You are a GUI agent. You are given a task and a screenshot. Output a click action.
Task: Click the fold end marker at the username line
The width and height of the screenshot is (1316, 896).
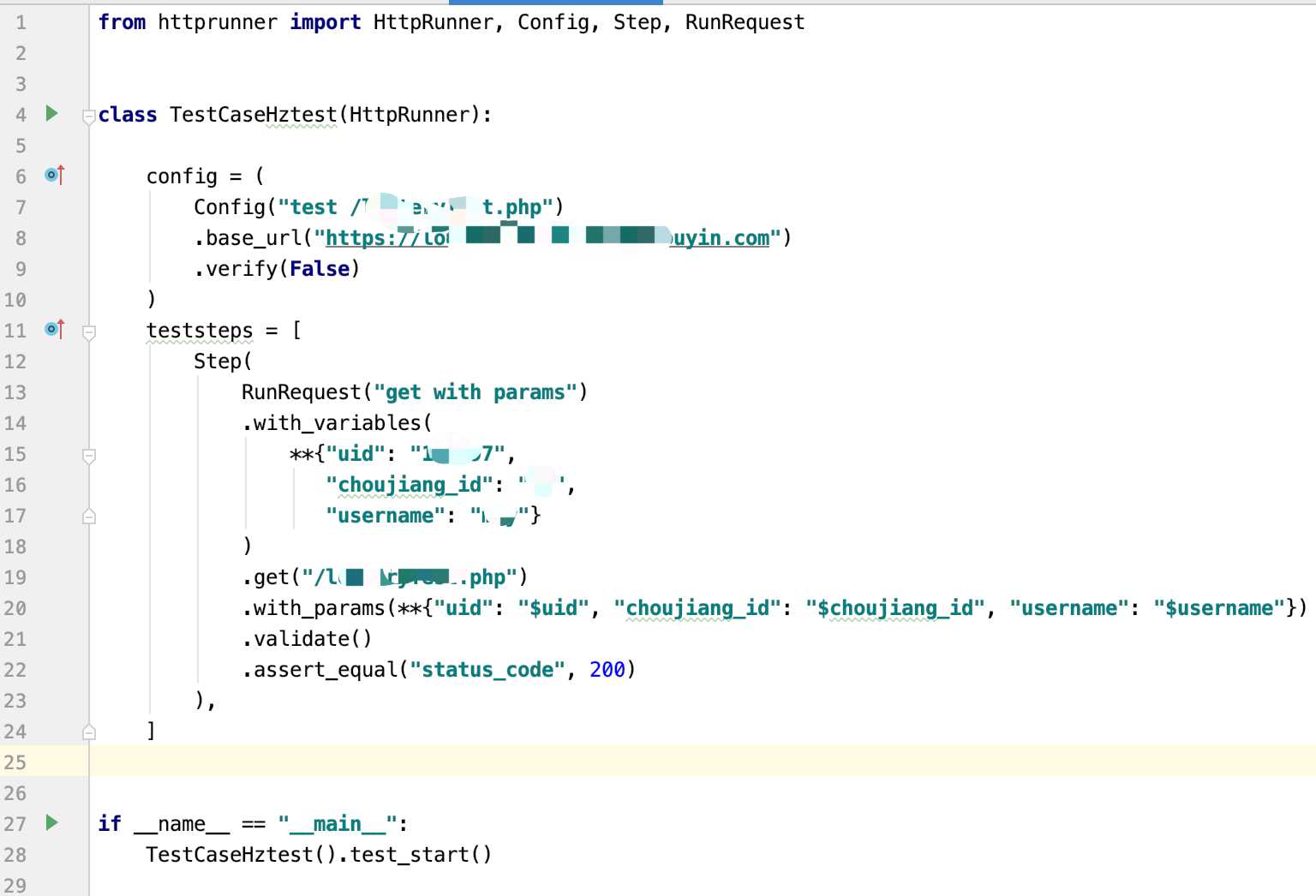tap(88, 516)
